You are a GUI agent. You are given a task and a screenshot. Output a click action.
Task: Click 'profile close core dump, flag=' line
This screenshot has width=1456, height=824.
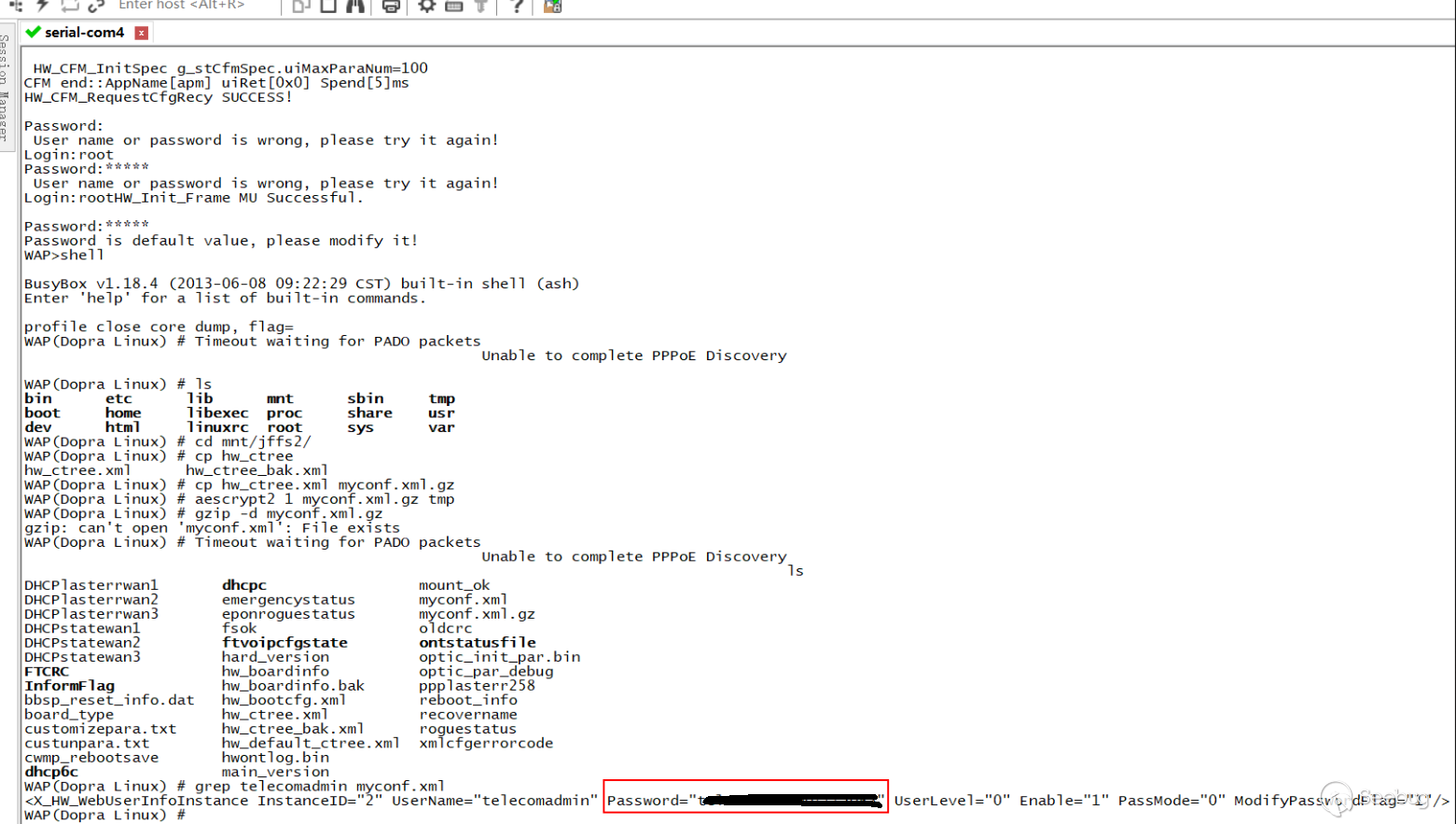pyautogui.click(x=159, y=327)
